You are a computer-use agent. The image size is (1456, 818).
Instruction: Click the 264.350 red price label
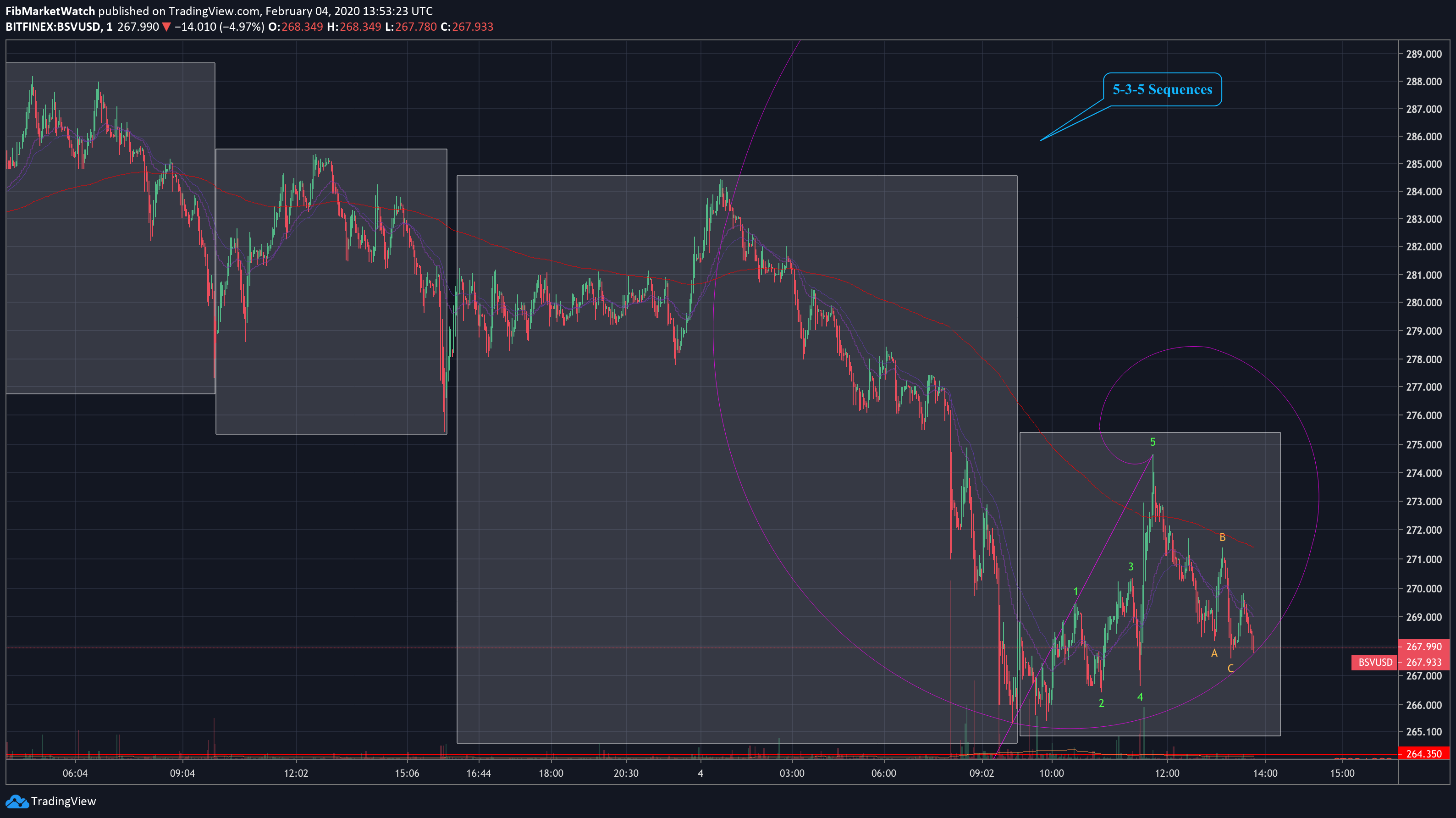coord(1424,753)
